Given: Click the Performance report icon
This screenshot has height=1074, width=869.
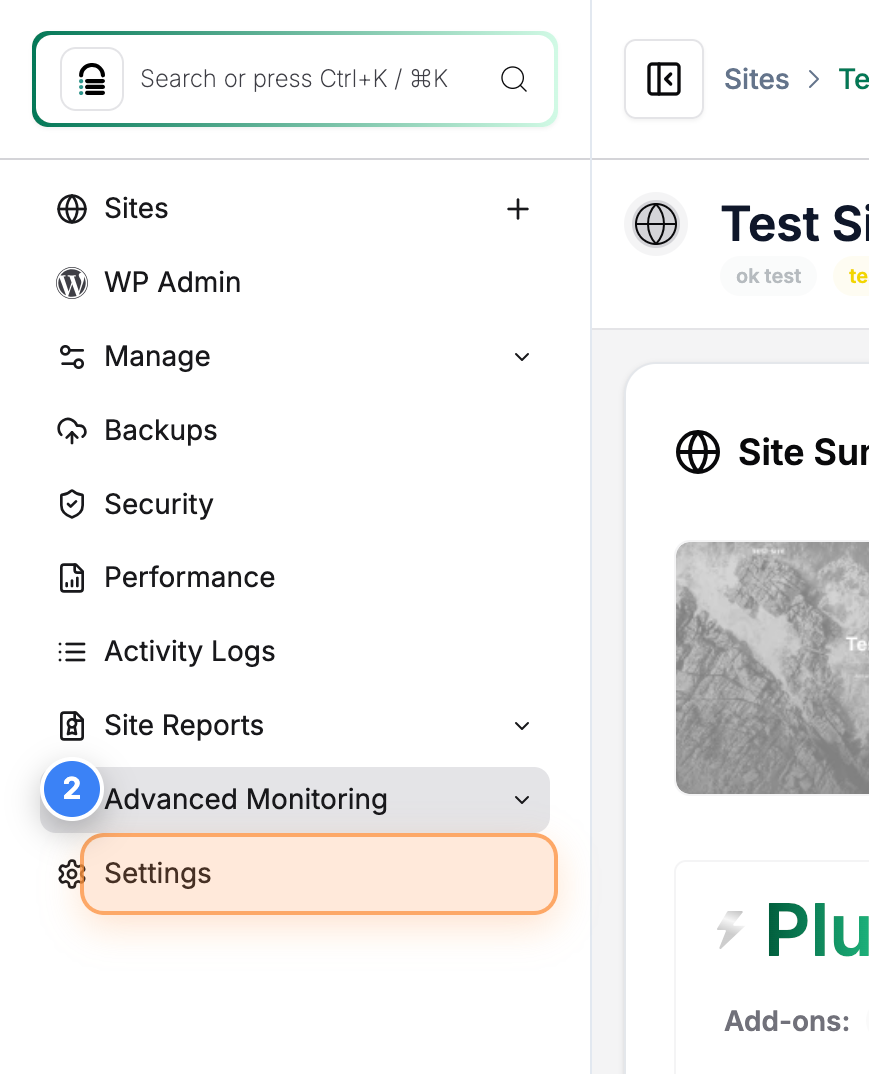Looking at the screenshot, I should tap(71, 577).
